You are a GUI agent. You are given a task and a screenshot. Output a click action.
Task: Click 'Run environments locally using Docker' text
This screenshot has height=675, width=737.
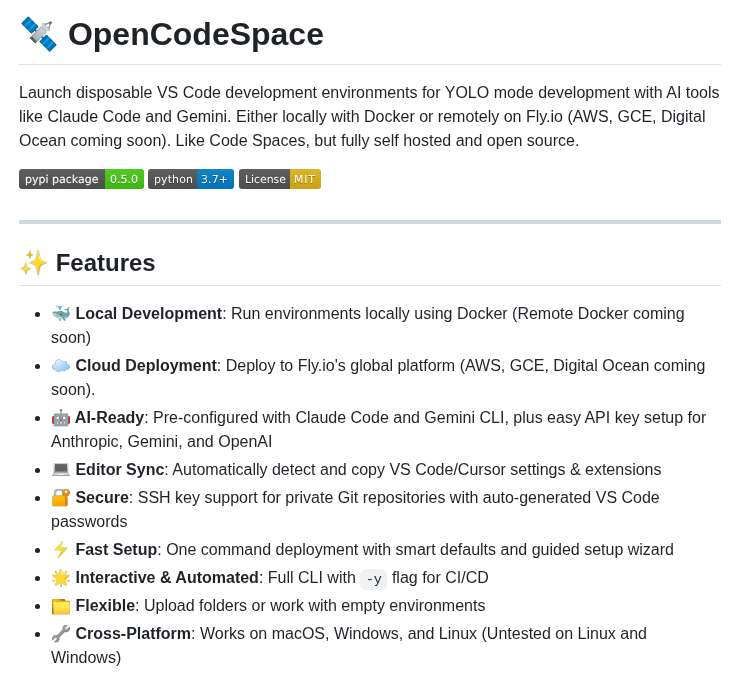[369, 313]
